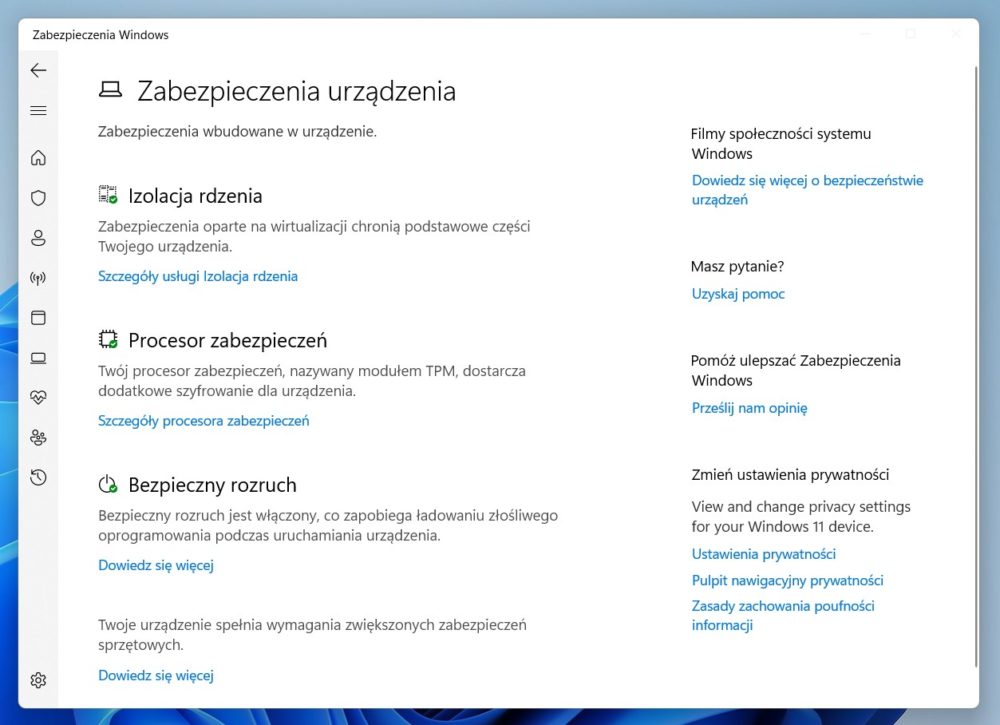This screenshot has height=725, width=1000.
Task: Open Szczegóły usługi Izolacja rdzenia link
Action: (198, 276)
